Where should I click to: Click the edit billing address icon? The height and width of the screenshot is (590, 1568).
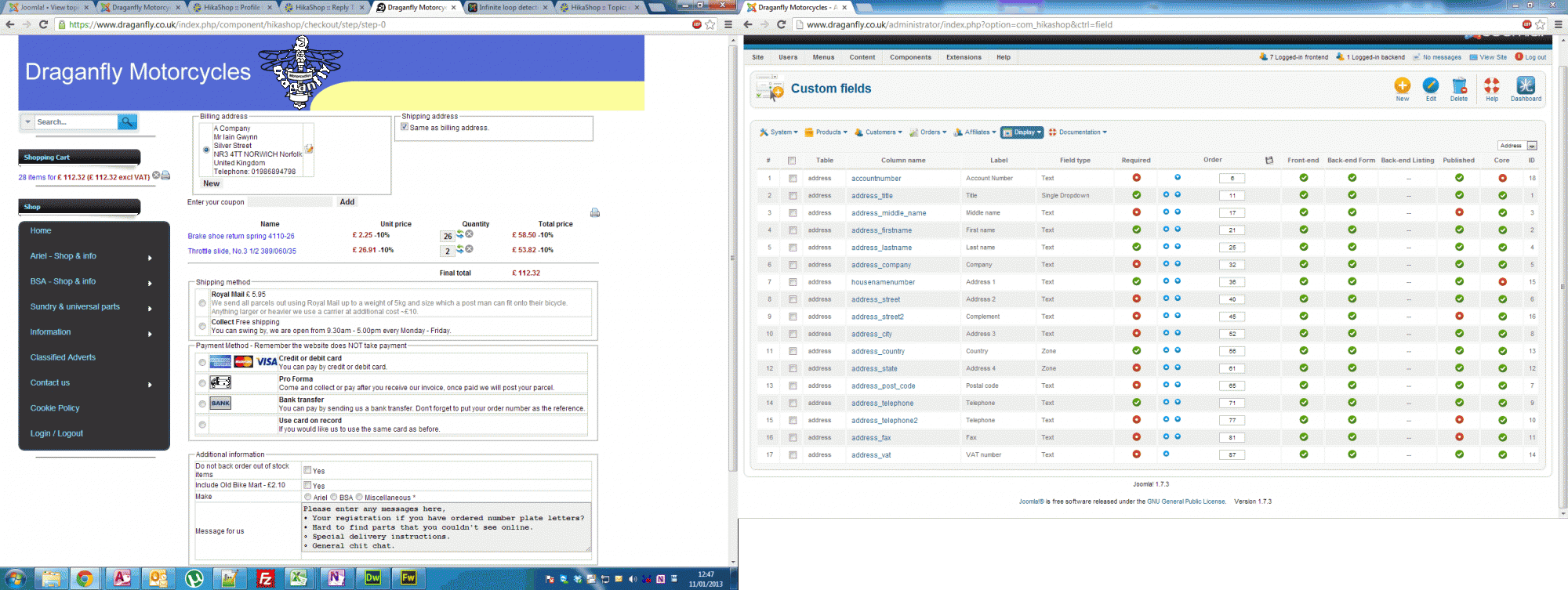(x=309, y=149)
